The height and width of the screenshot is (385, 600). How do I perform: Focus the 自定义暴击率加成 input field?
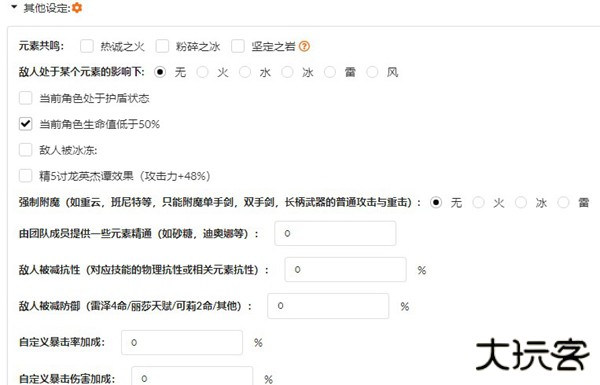point(182,342)
